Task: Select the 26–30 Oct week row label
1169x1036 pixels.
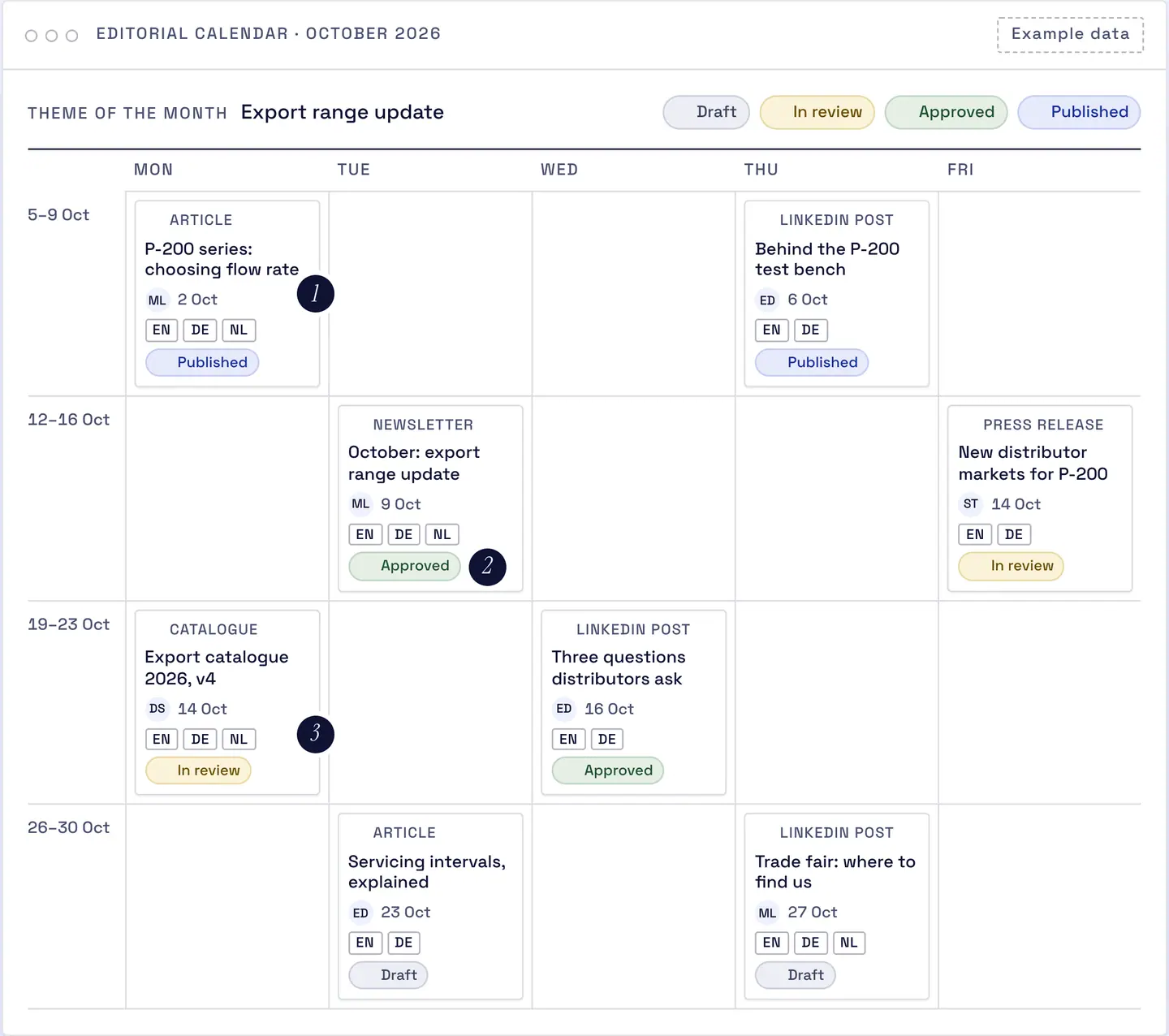Action: 68,827
